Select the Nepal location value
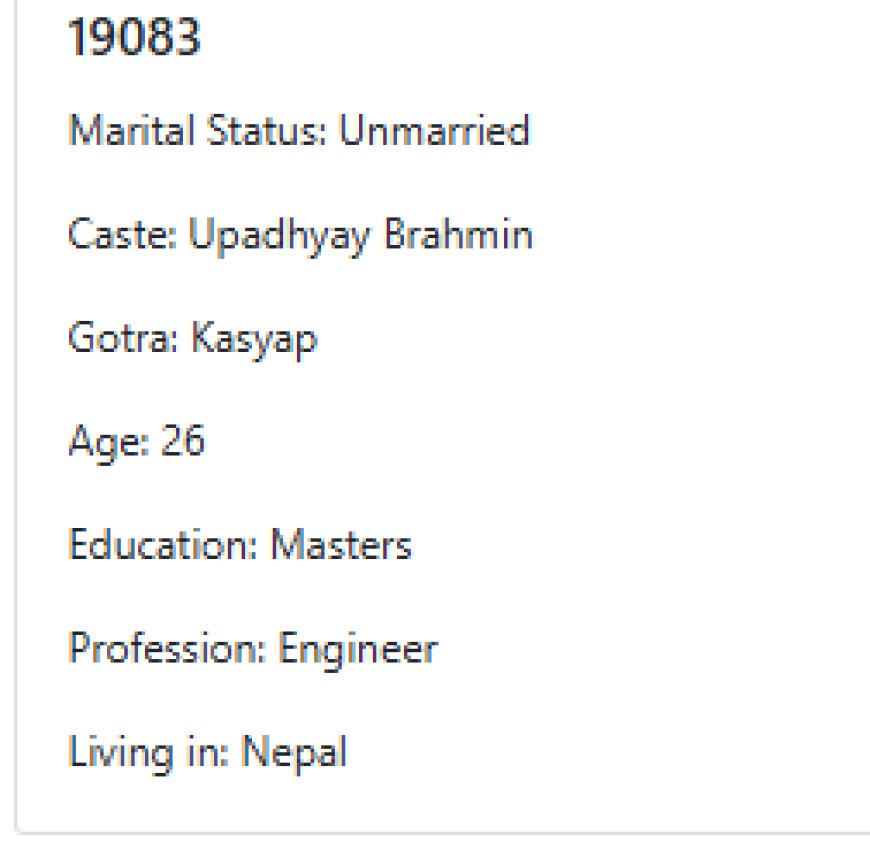The image size is (870, 842). (296, 753)
